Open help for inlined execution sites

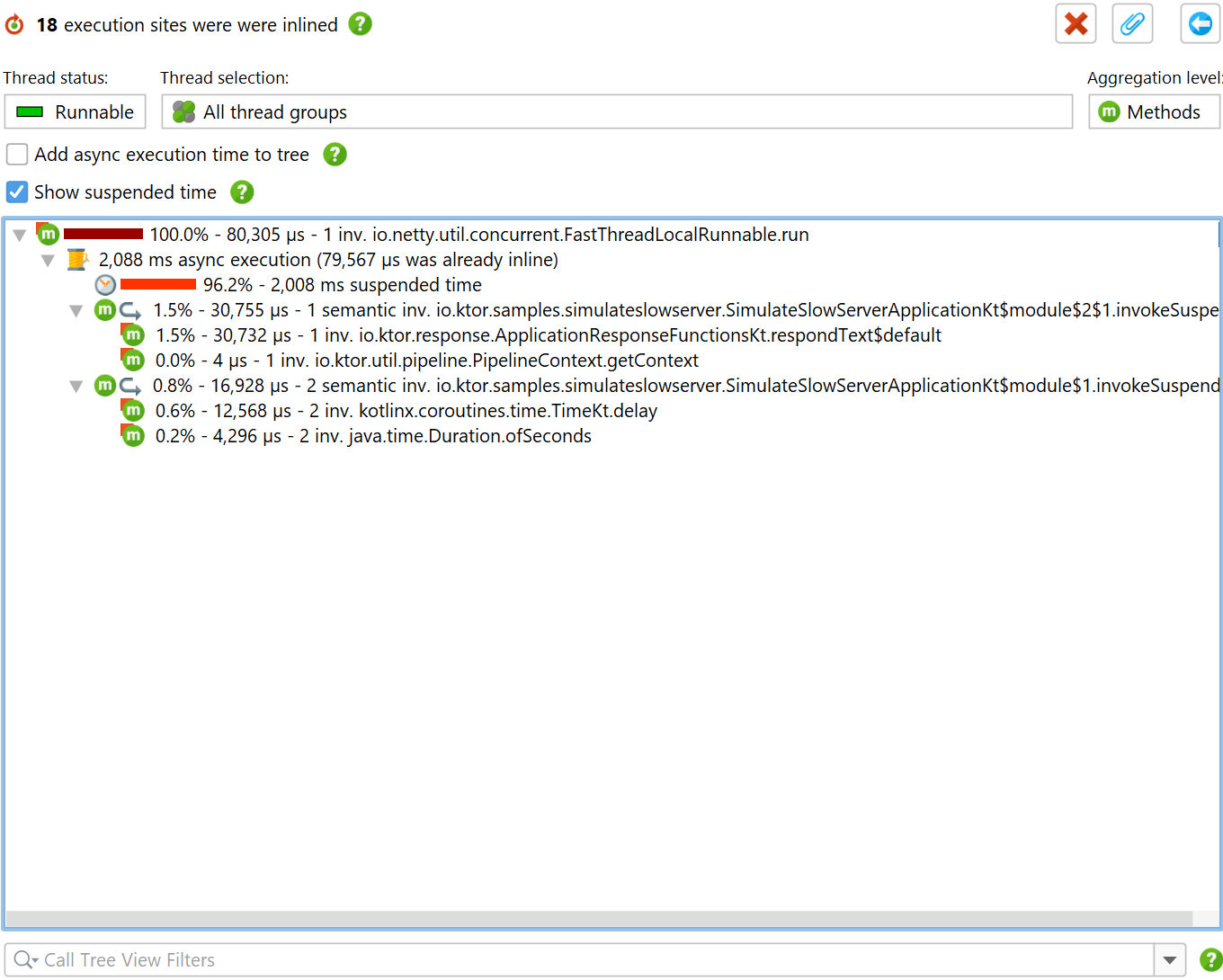point(360,24)
